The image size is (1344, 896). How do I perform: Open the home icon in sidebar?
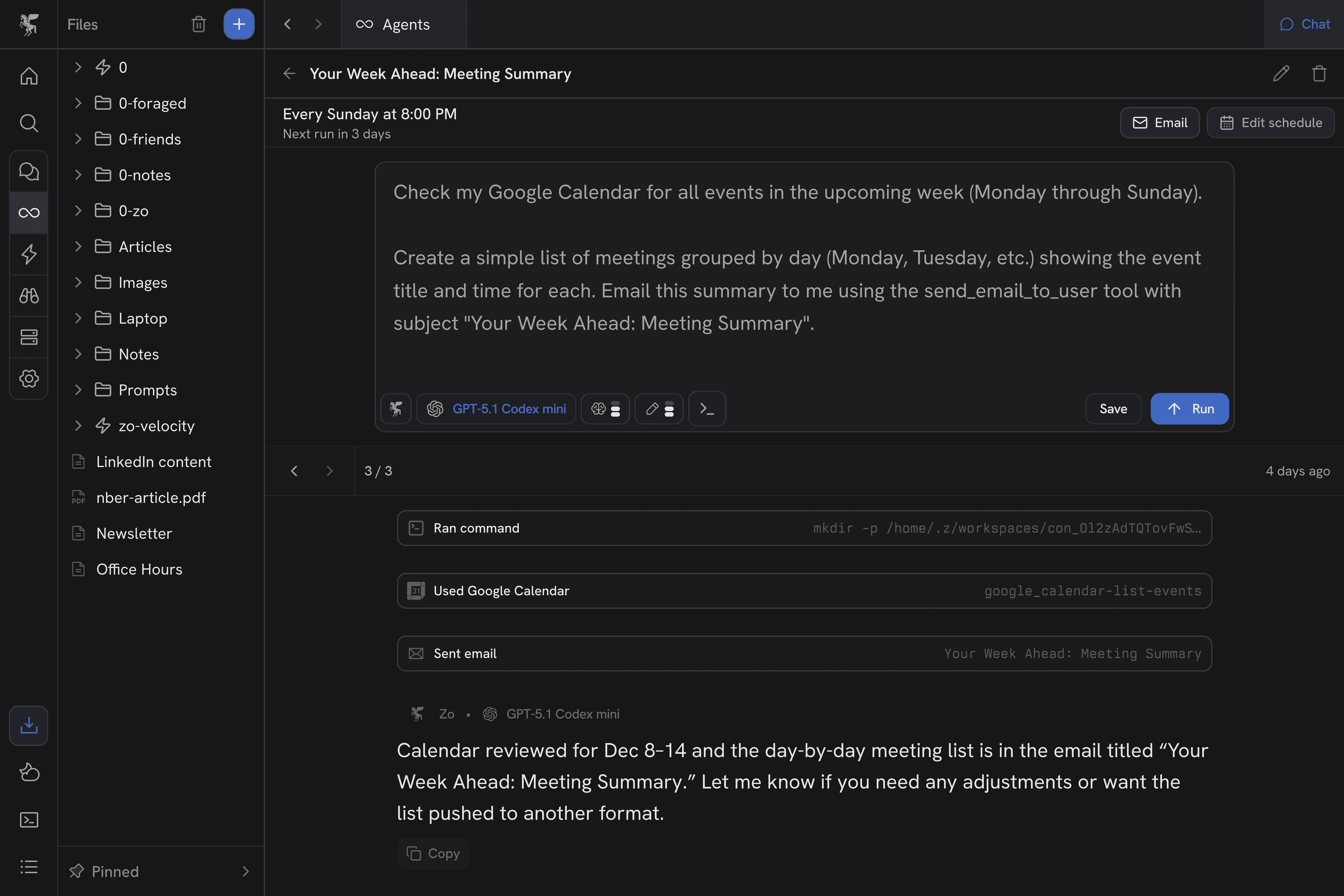coord(29,76)
